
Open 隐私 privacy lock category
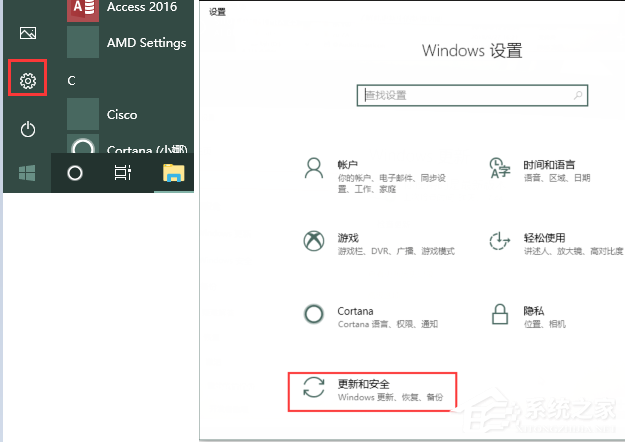click(x=527, y=316)
